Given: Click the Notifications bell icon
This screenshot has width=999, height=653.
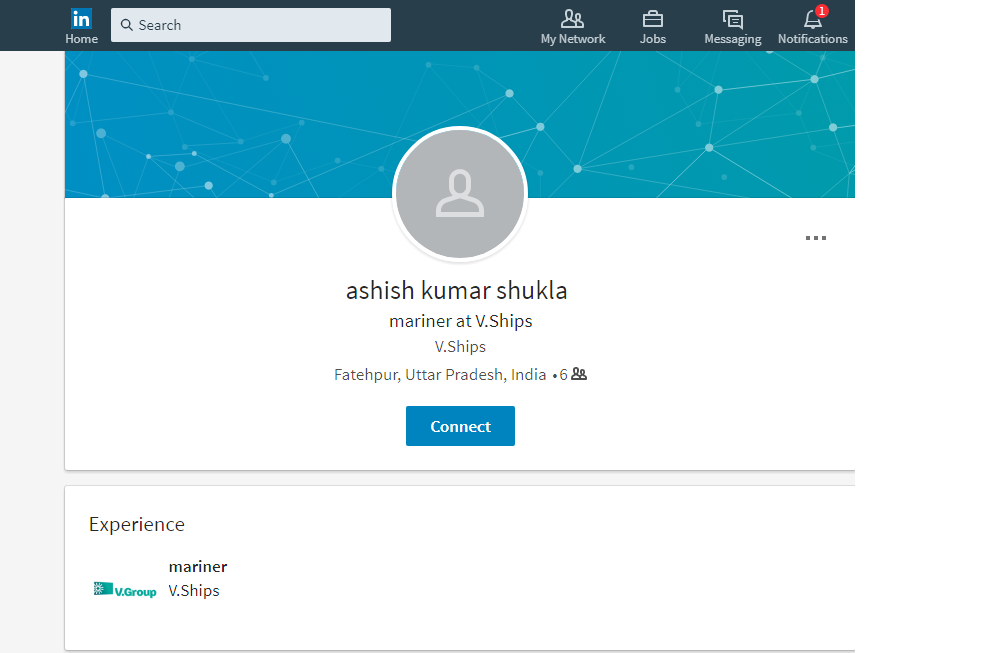Looking at the screenshot, I should click(812, 19).
